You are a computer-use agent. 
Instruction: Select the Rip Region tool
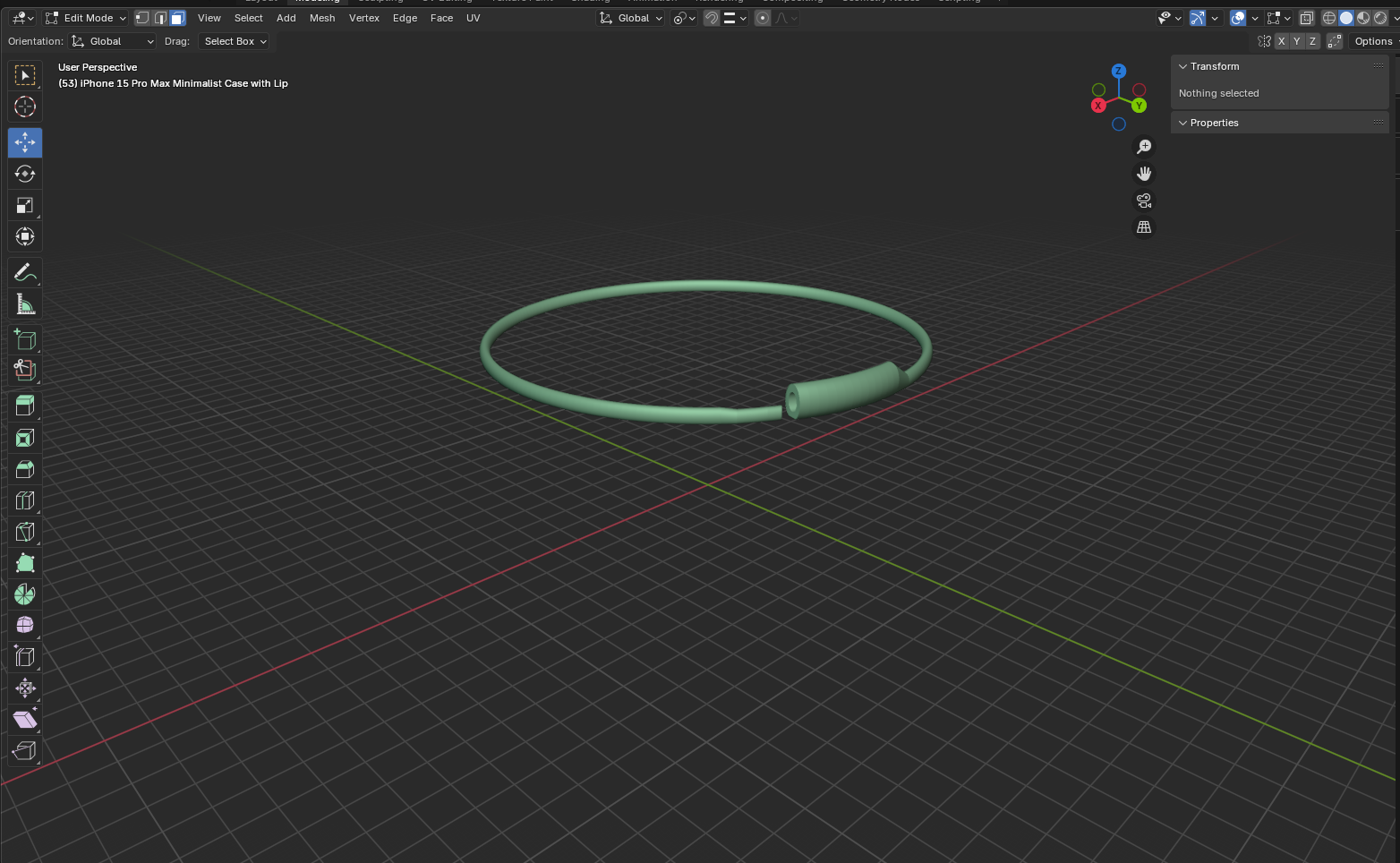(x=25, y=751)
